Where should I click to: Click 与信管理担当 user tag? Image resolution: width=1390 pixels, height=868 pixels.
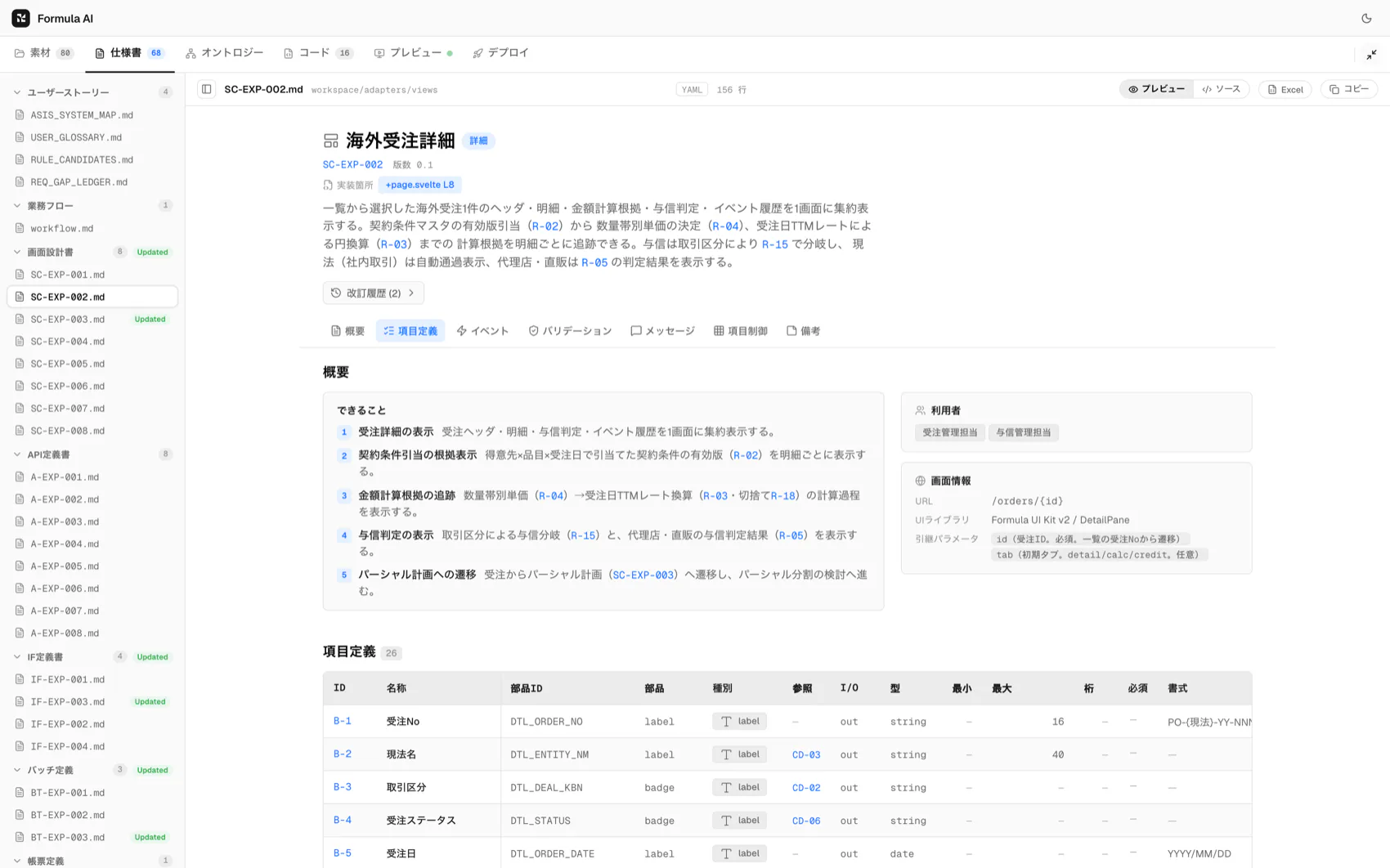pyautogui.click(x=1024, y=432)
